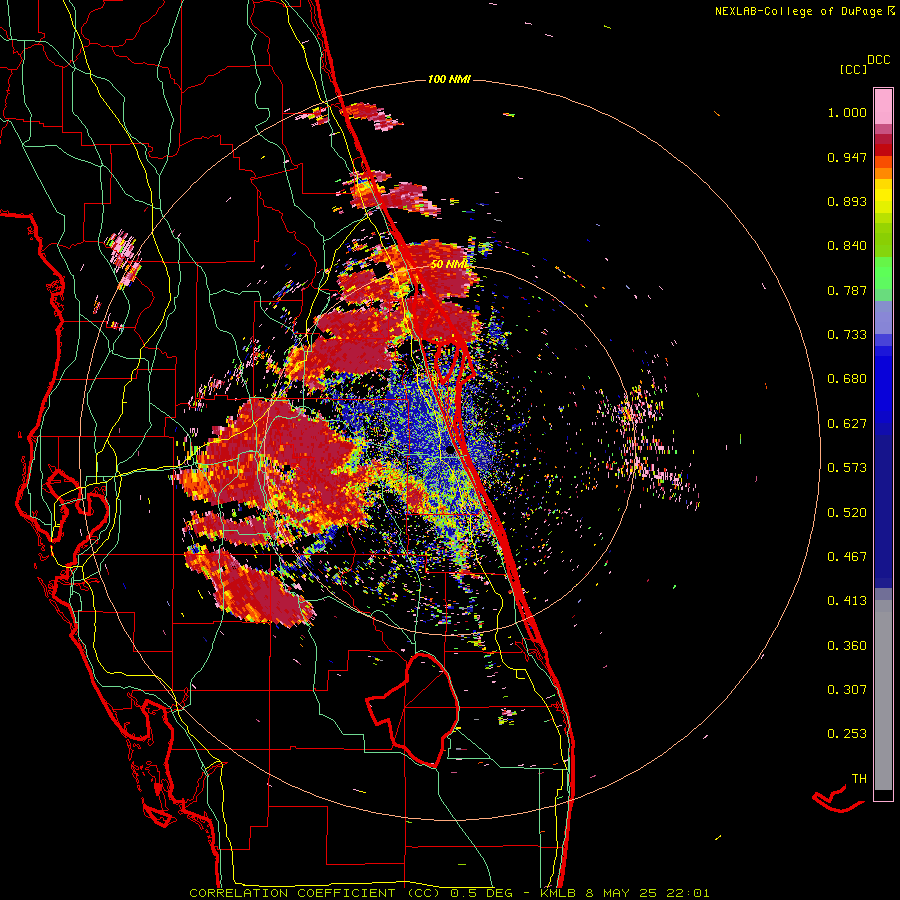Click the TH threshold label

859,779
